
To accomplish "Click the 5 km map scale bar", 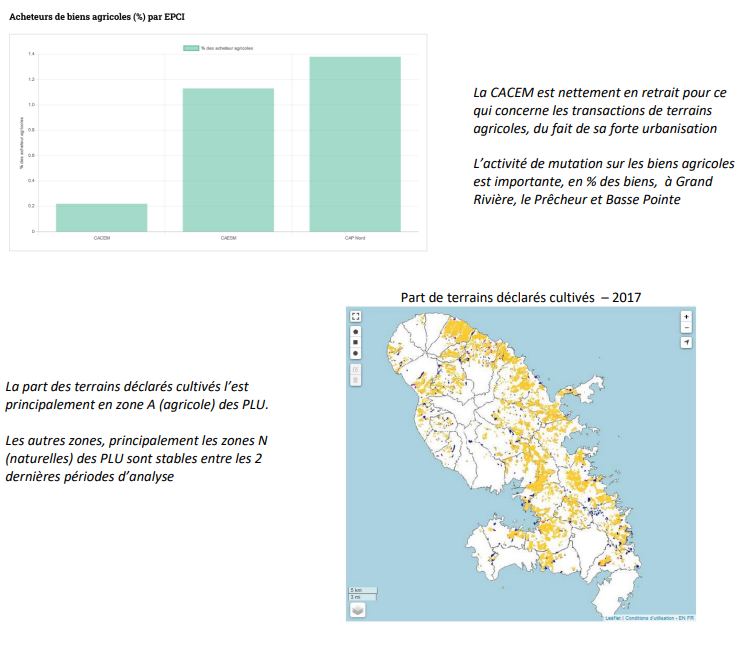I will click(358, 589).
